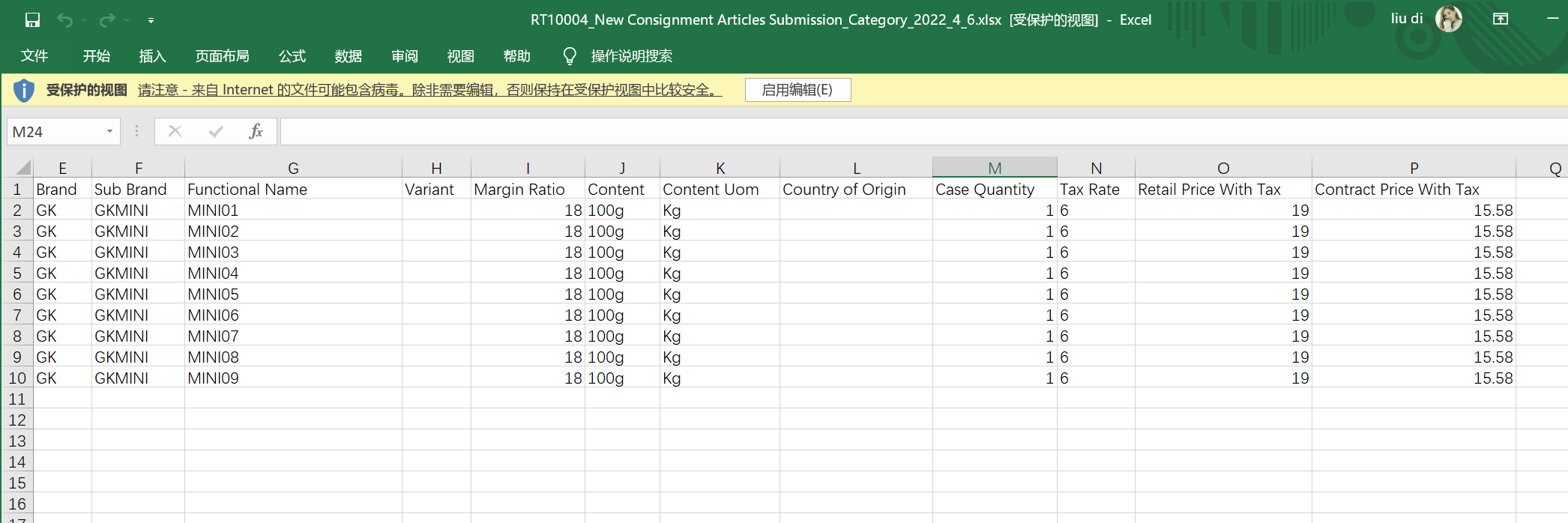Screen dimensions: 1568x523
Task: Click the 启用编辑 button
Action: 797,90
